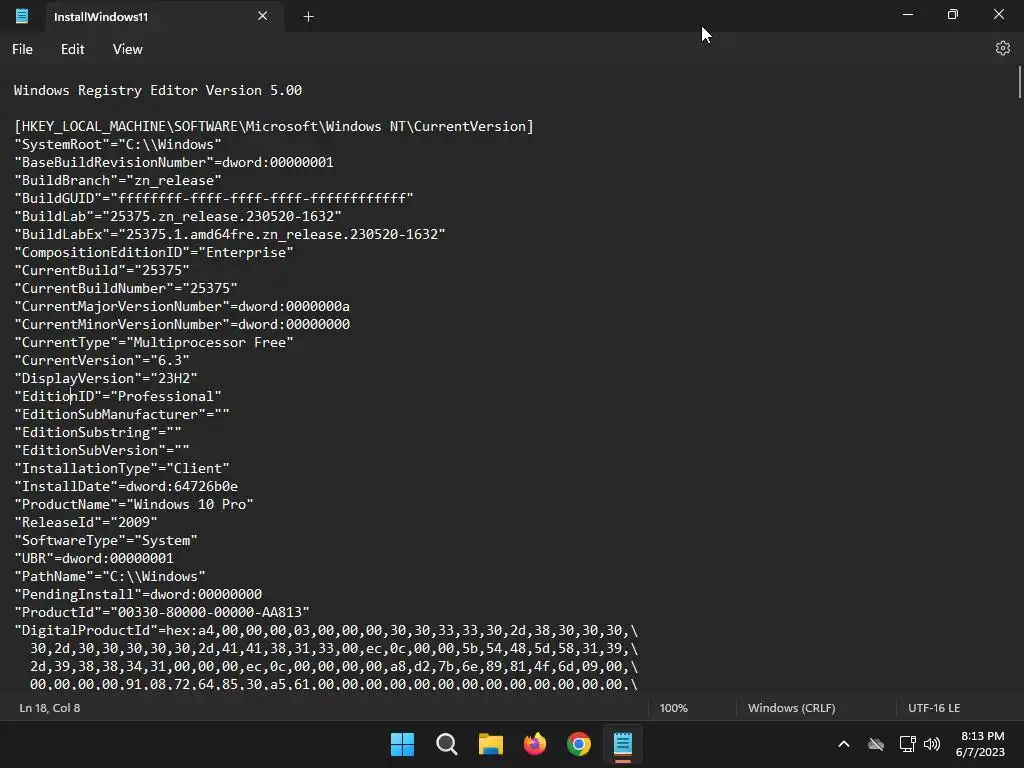Click the "CurrentMinorVersionNumber" line

pos(182,324)
